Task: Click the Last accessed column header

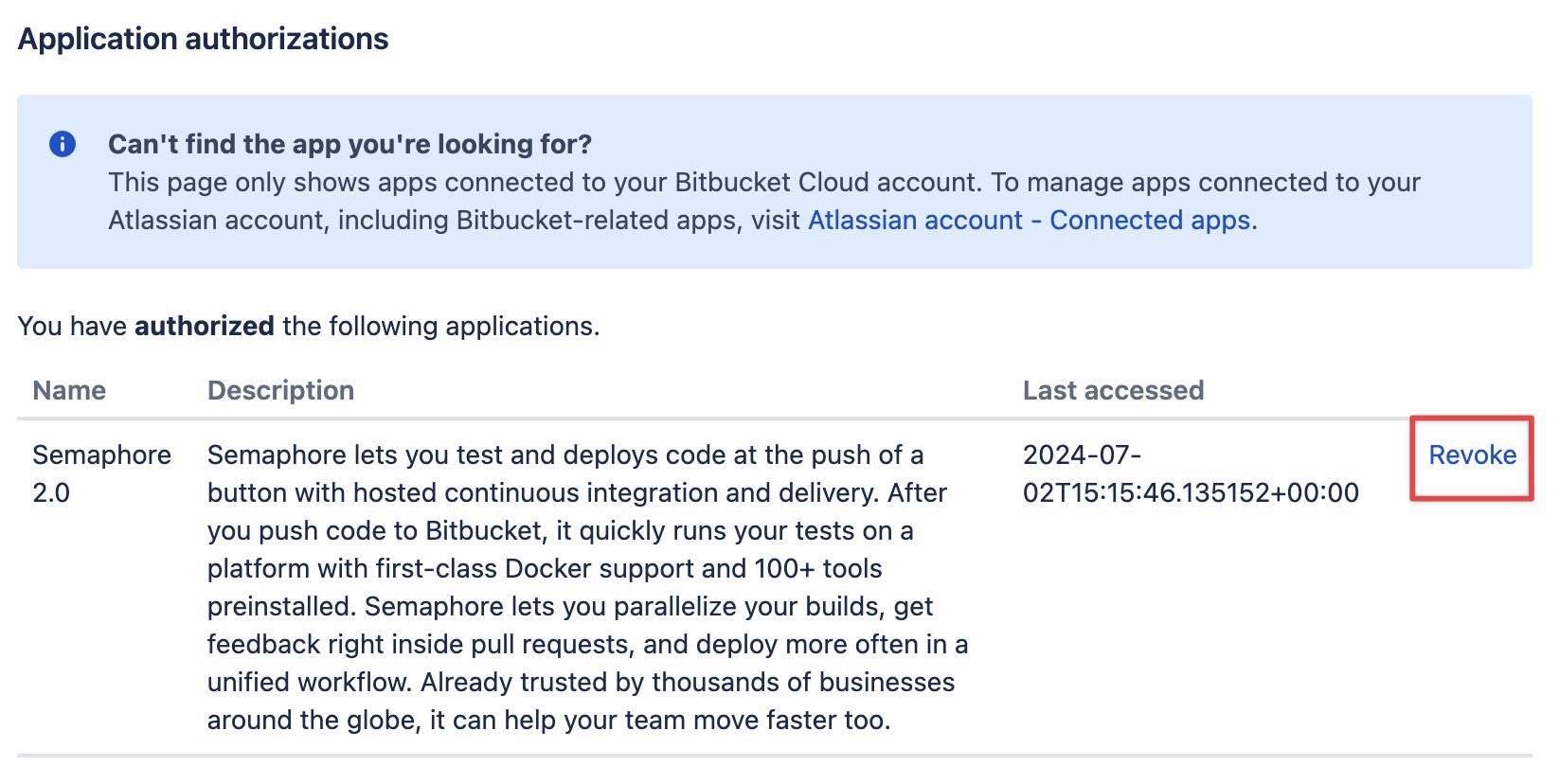Action: 1113,390
